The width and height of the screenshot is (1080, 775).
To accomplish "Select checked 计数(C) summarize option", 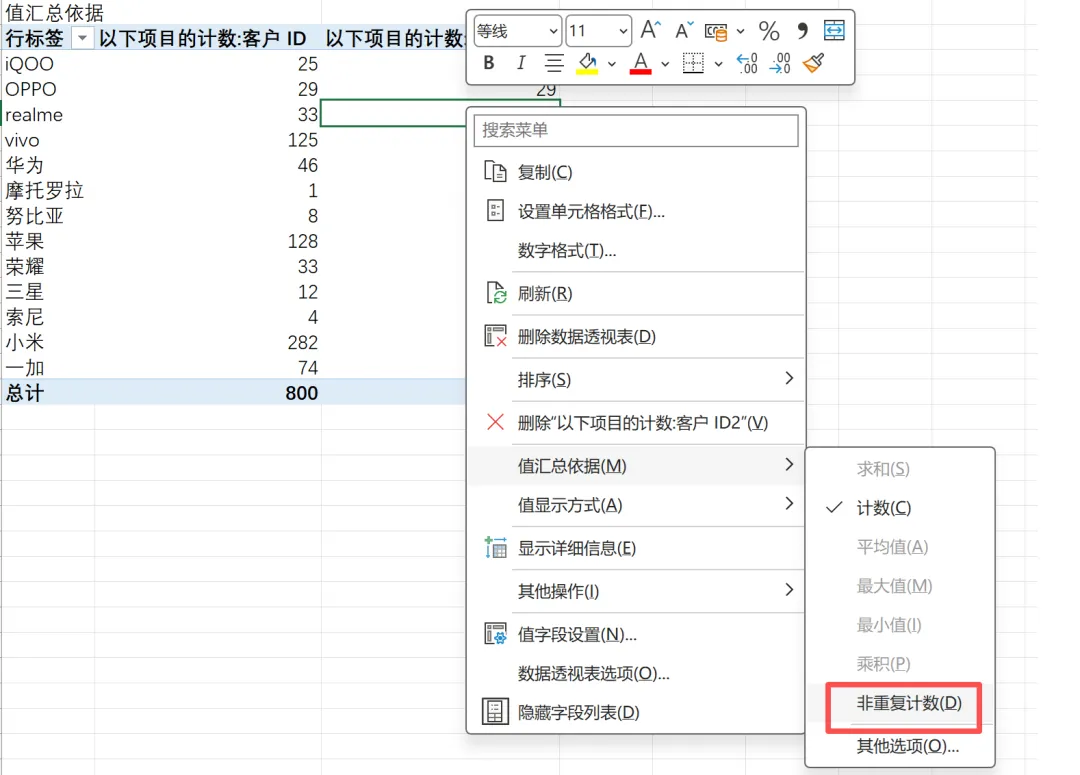I will [884, 508].
